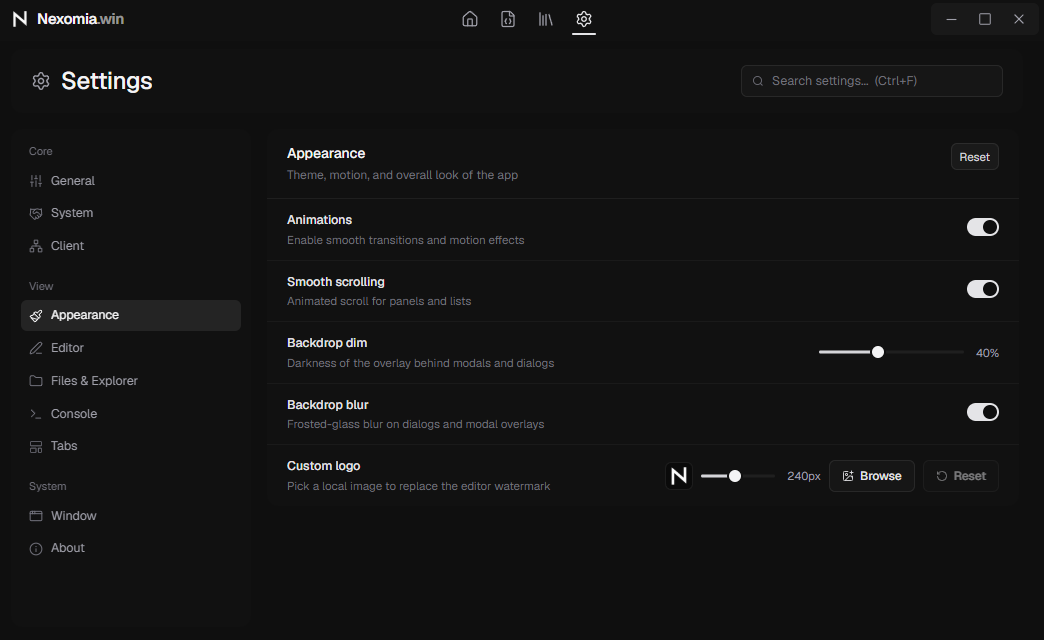Click the 40% backdrop dim value

(x=987, y=353)
